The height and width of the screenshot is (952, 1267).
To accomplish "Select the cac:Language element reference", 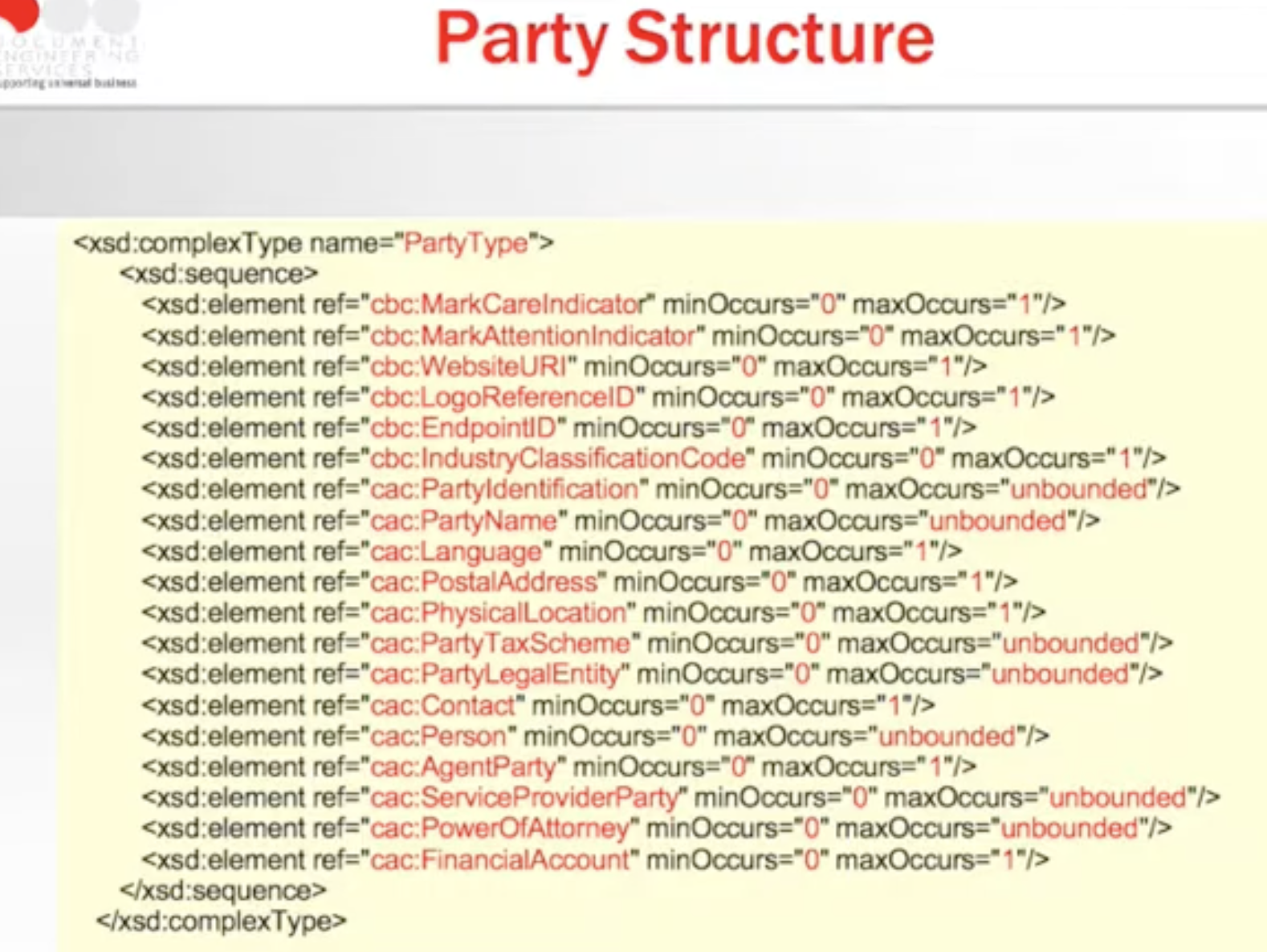I will point(456,551).
